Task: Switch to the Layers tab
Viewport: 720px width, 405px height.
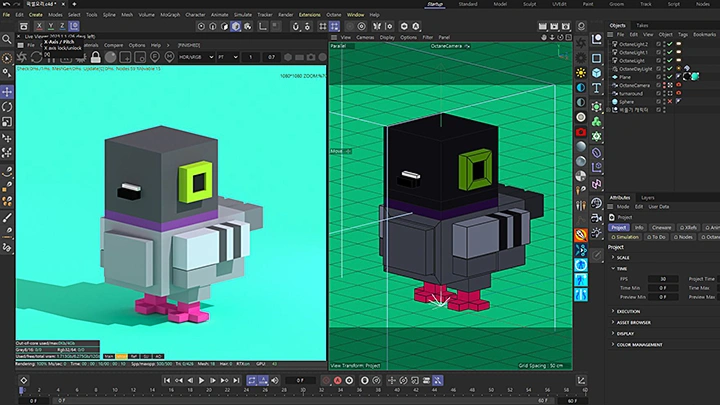Action: pos(647,197)
